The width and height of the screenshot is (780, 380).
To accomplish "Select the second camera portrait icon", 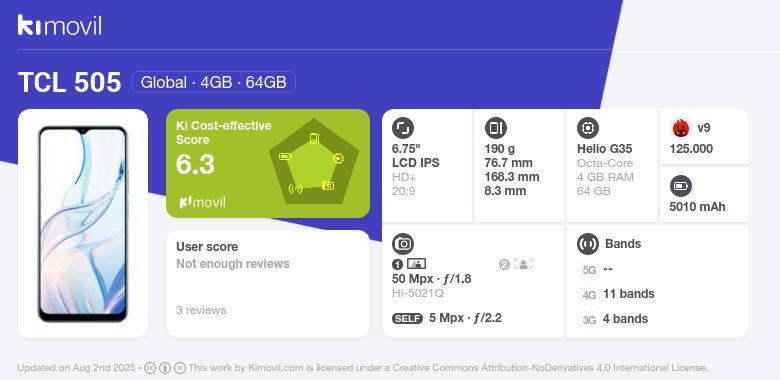I will (523, 264).
